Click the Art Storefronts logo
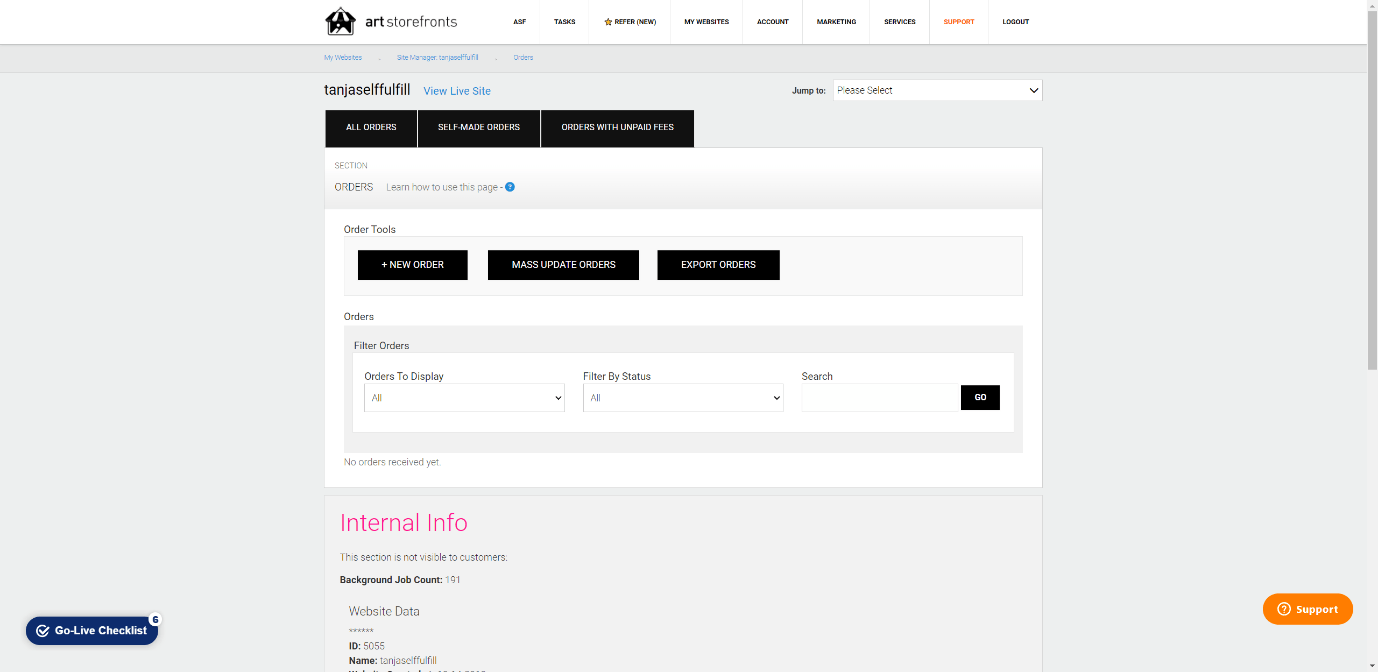 pyautogui.click(x=369, y=21)
